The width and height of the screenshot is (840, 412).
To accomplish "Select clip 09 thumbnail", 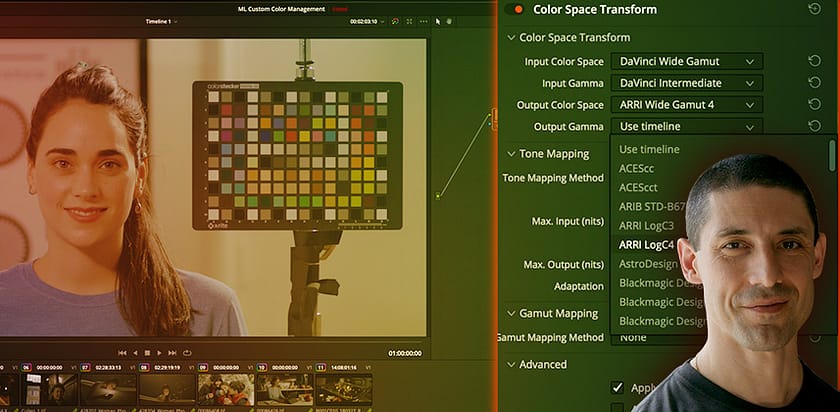I will pos(226,389).
